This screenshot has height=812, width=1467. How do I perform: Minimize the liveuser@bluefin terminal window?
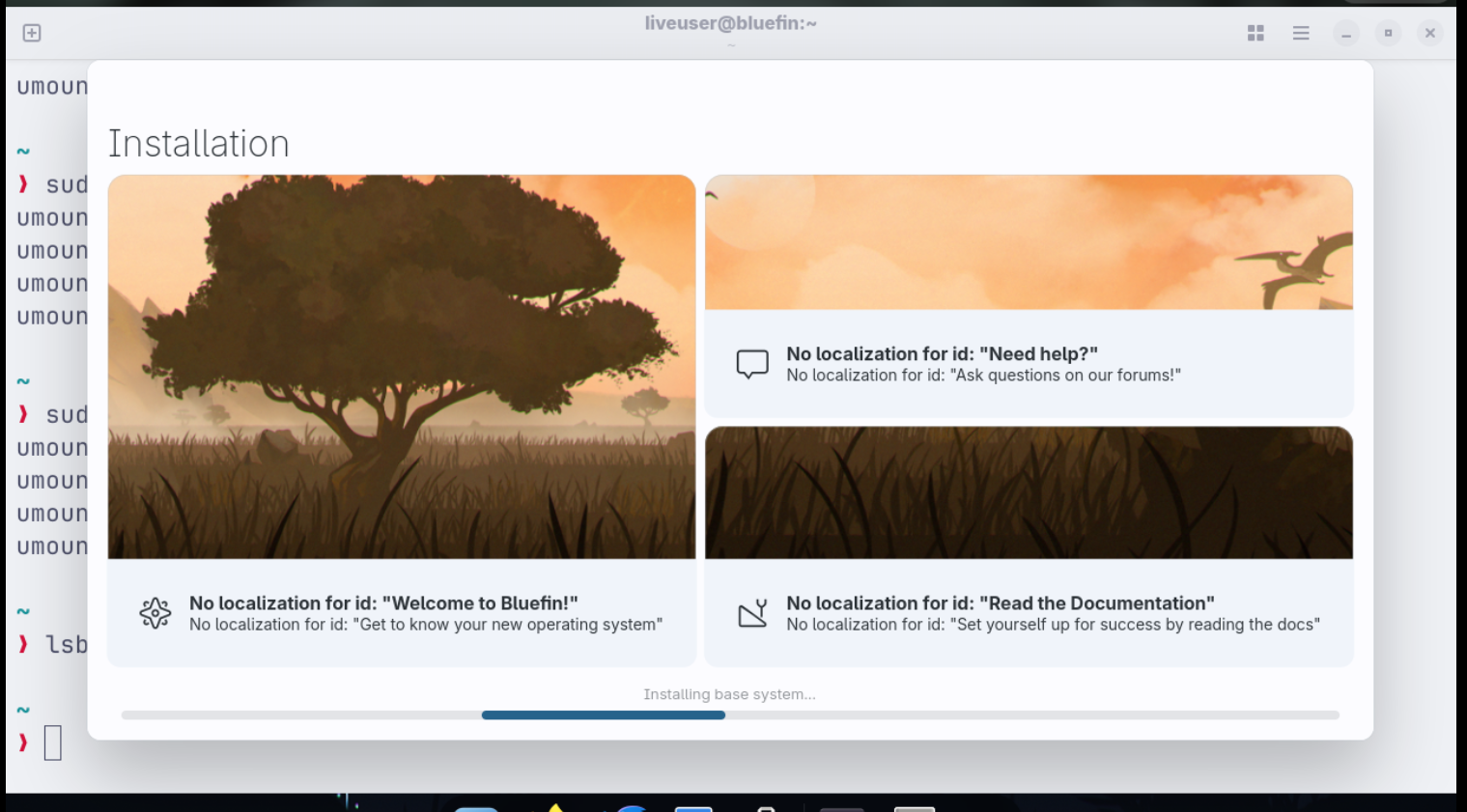tap(1345, 33)
